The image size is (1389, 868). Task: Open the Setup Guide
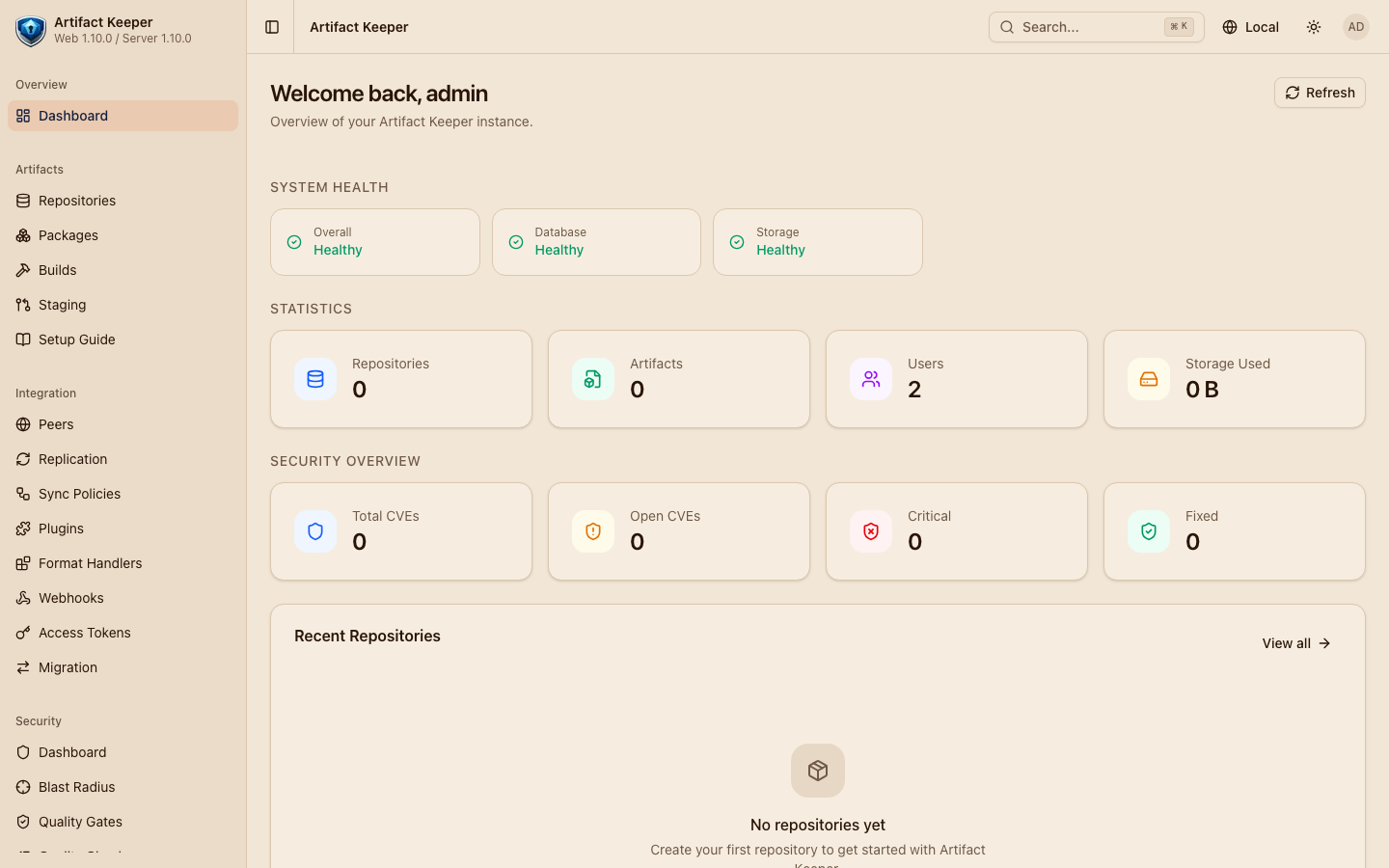coord(123,339)
